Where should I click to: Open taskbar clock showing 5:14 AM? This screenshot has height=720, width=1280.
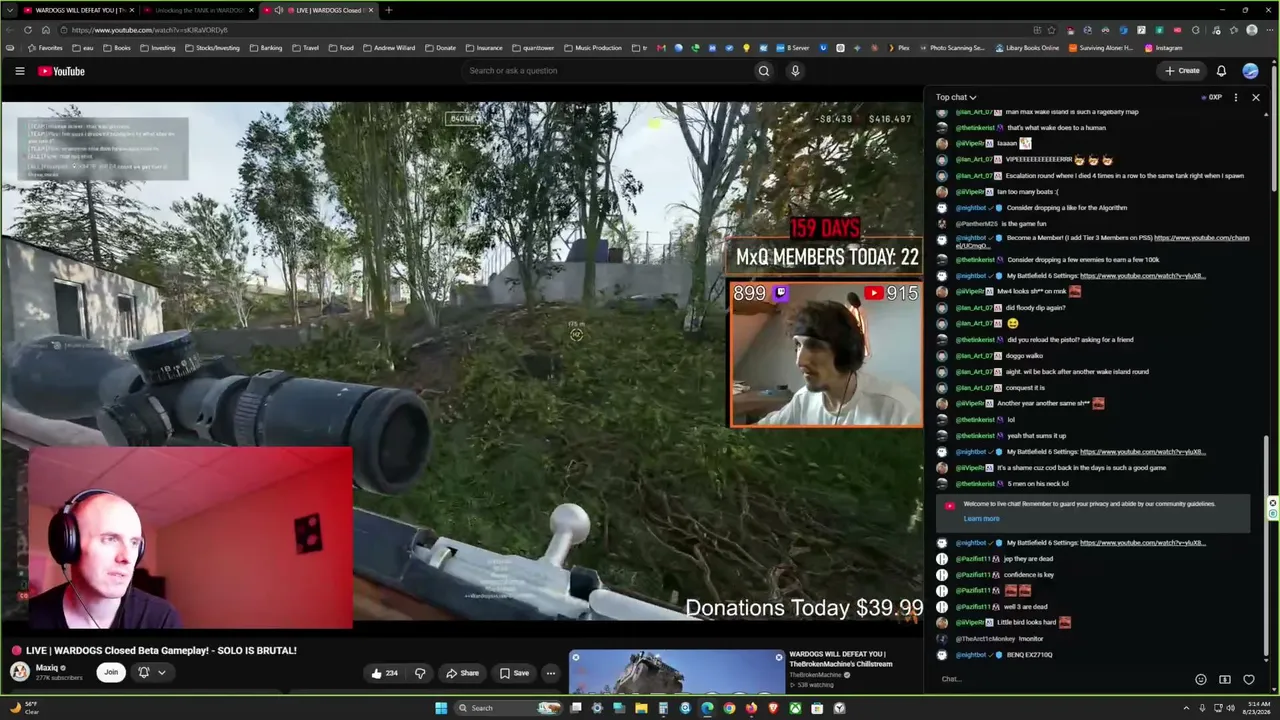point(1259,708)
